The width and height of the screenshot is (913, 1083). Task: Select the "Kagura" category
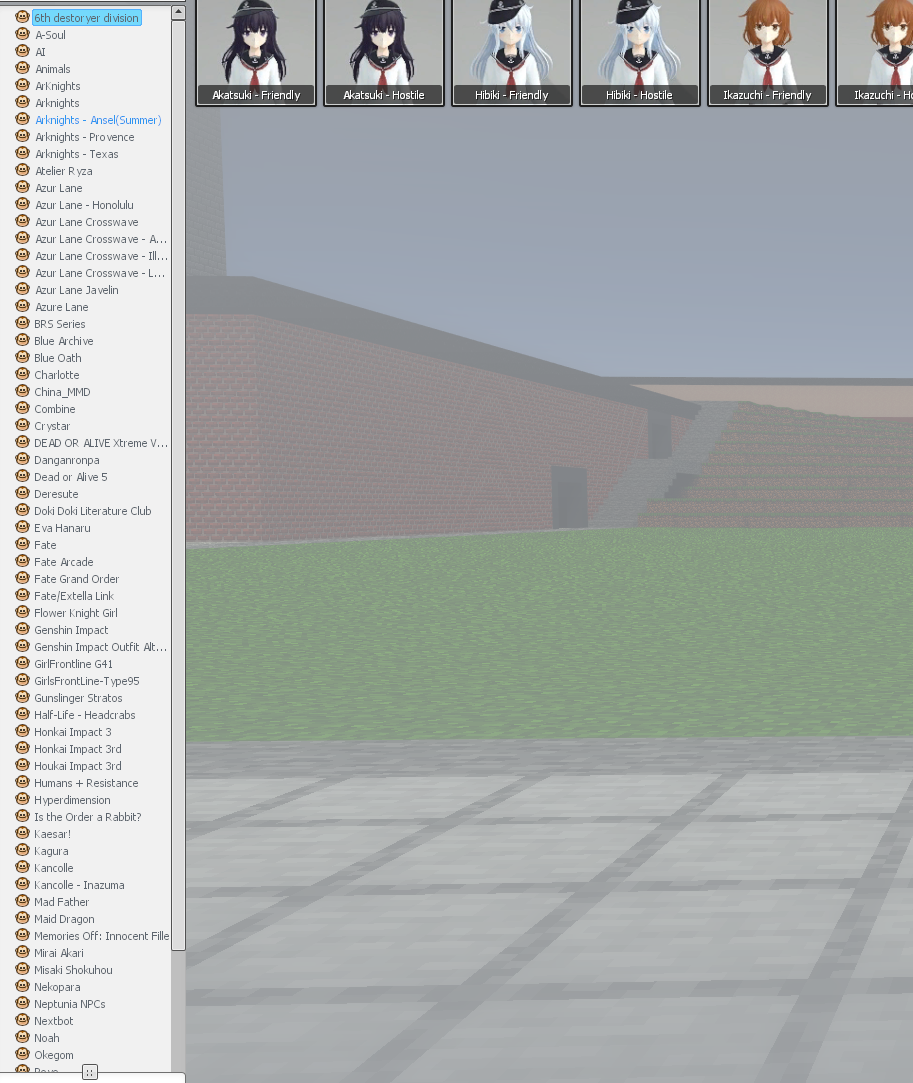(x=51, y=851)
